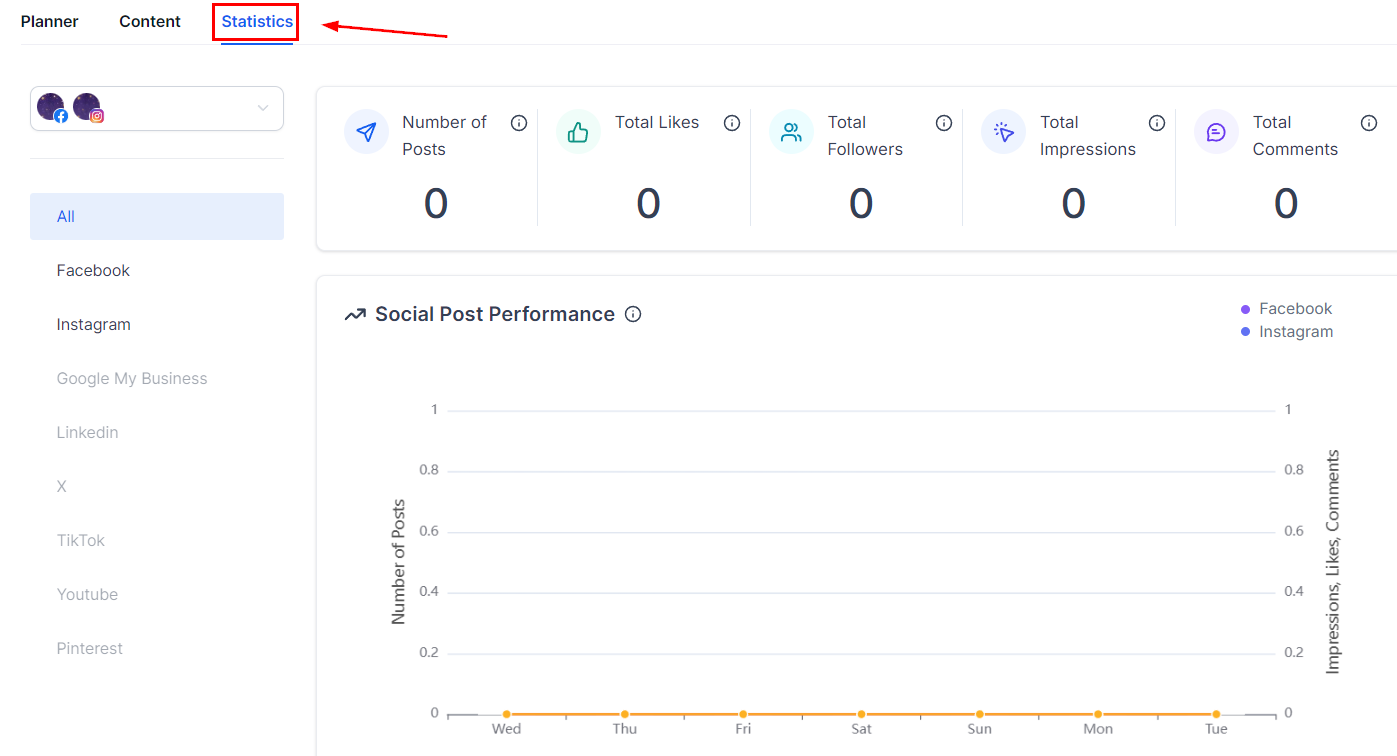
Task: Open info tooltip beside Social Post Performance
Action: point(633,314)
